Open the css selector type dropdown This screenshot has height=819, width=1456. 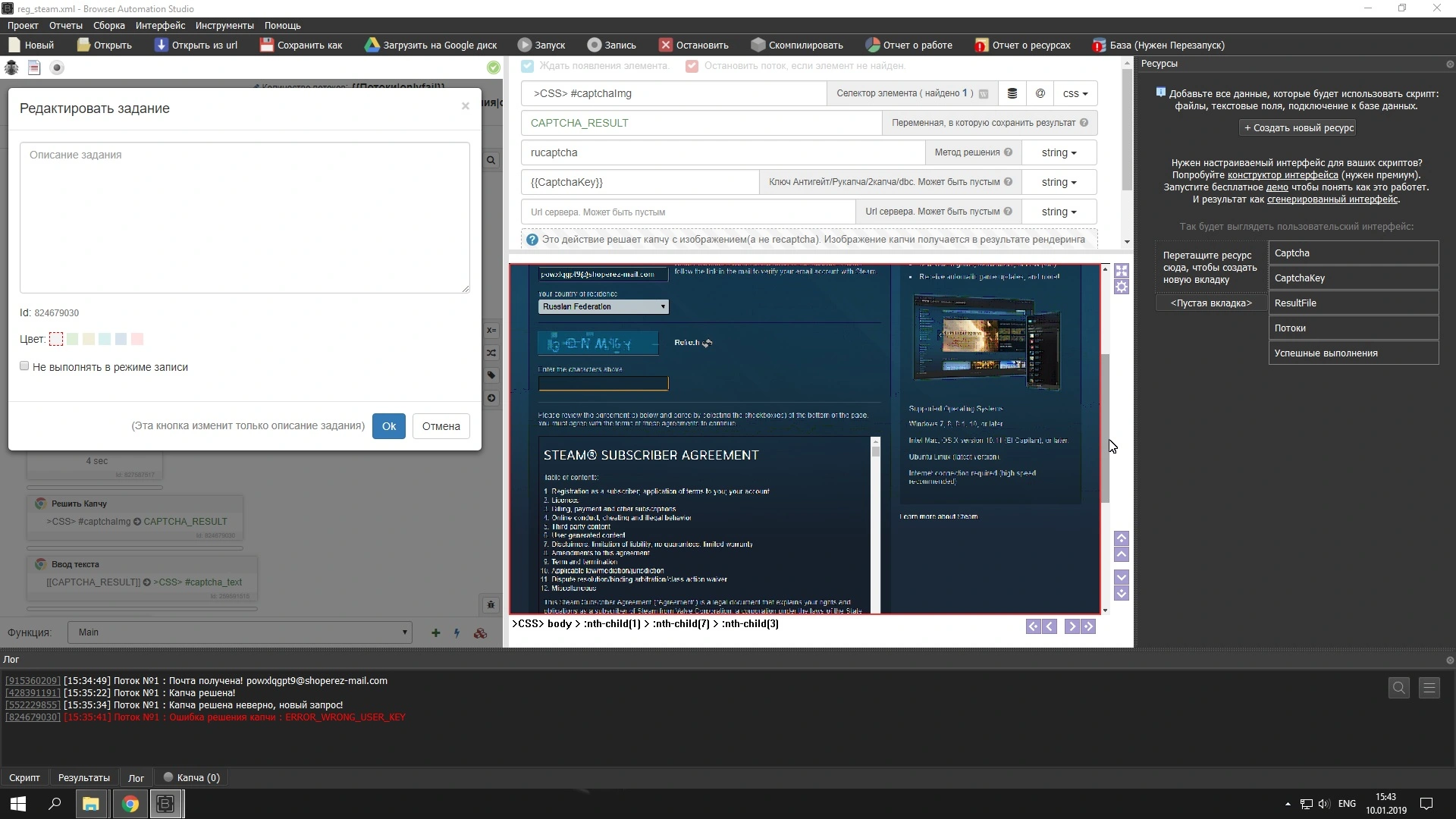coord(1075,93)
